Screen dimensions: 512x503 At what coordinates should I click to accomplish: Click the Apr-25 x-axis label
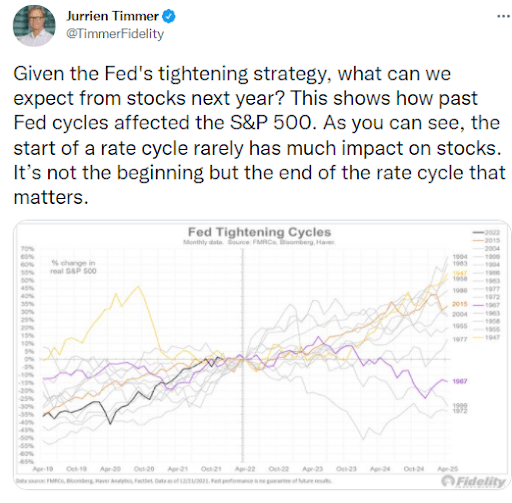(447, 469)
